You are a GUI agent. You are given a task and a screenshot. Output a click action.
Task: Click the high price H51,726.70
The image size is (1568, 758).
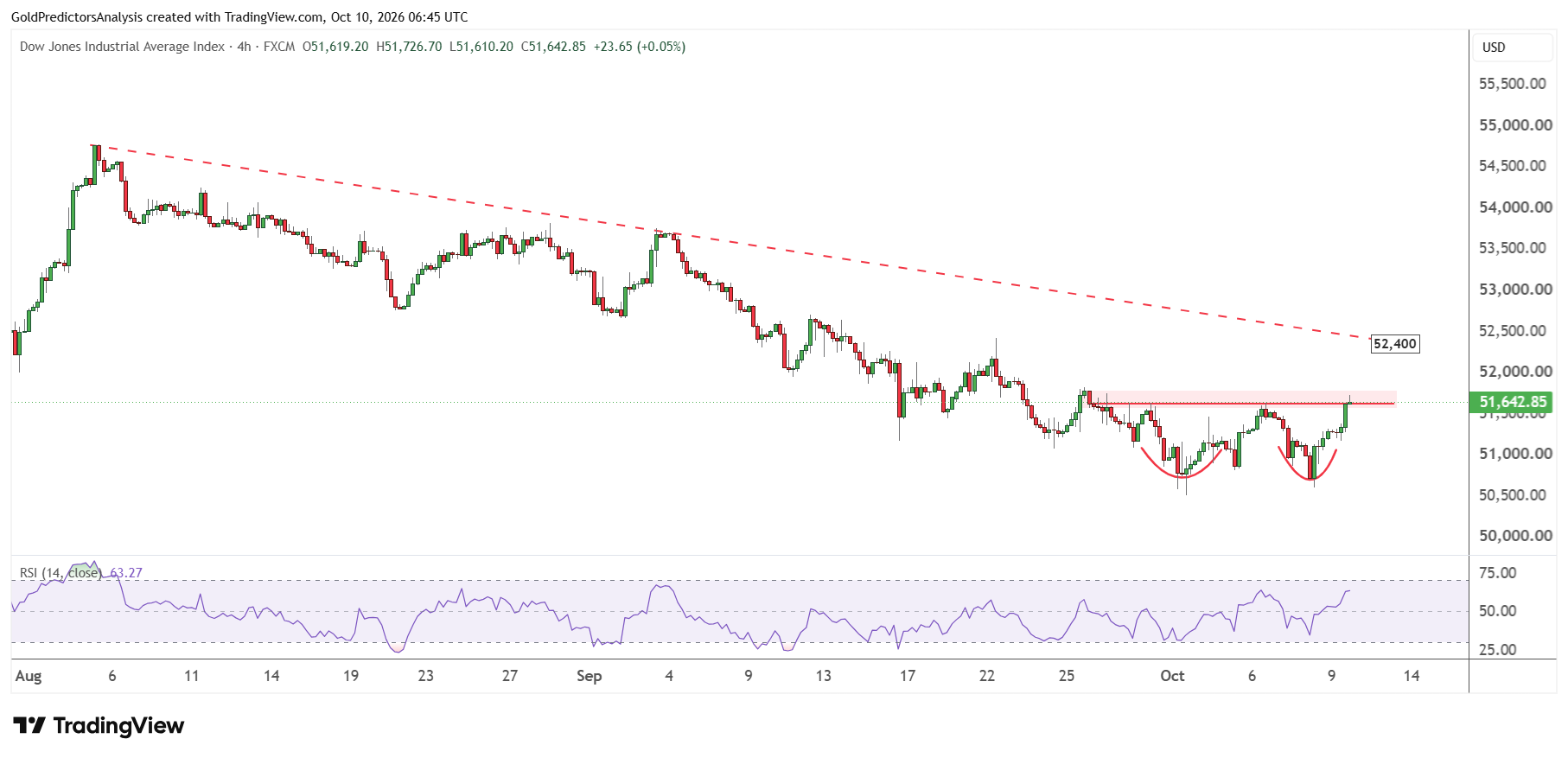pos(410,47)
